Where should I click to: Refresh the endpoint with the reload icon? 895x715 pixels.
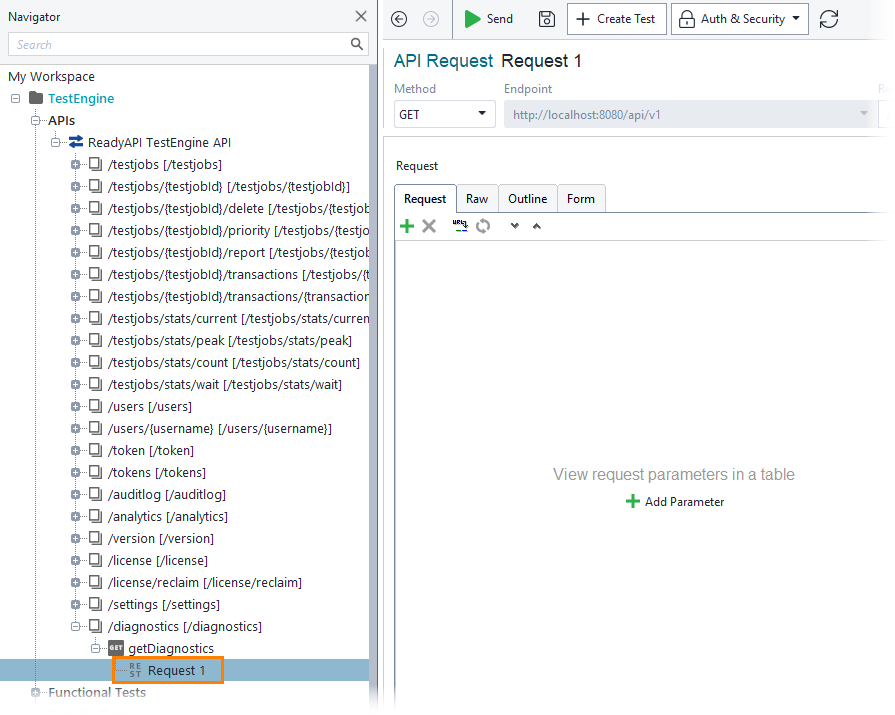(x=828, y=18)
